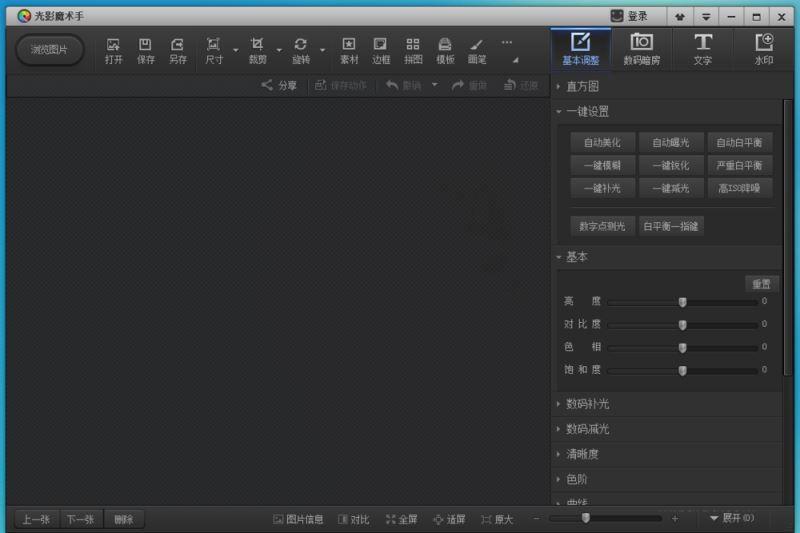
Task: Open the three-dots more tools menu
Action: [507, 43]
